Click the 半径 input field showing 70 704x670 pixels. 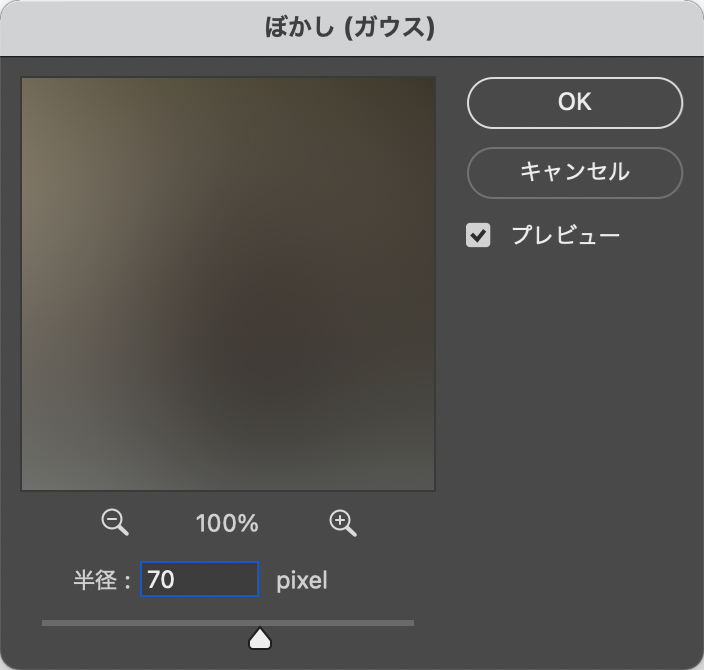coord(199,579)
